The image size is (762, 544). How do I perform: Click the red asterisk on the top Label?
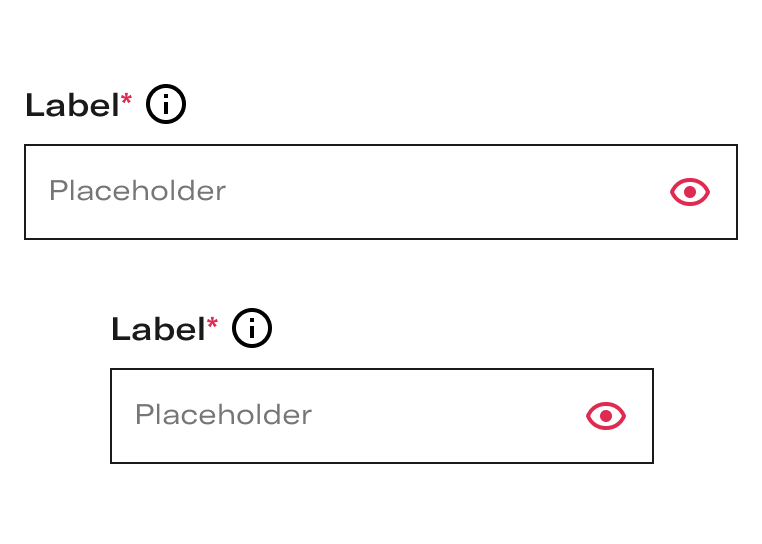126,100
